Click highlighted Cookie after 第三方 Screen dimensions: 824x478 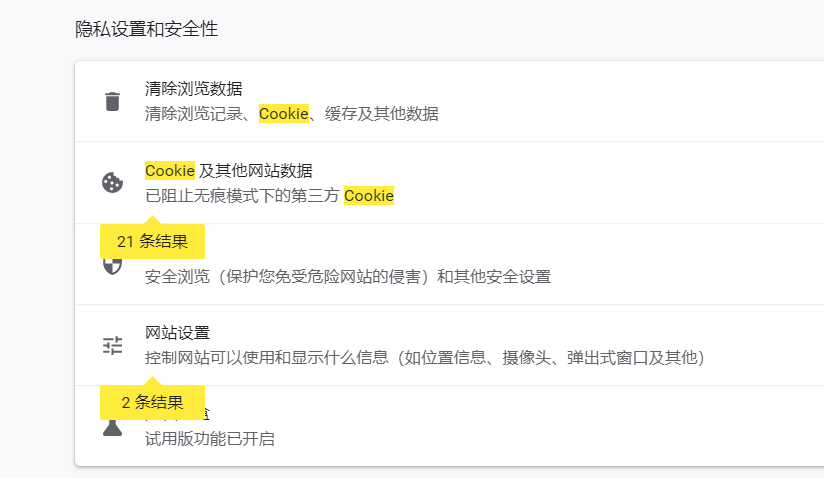coord(369,196)
